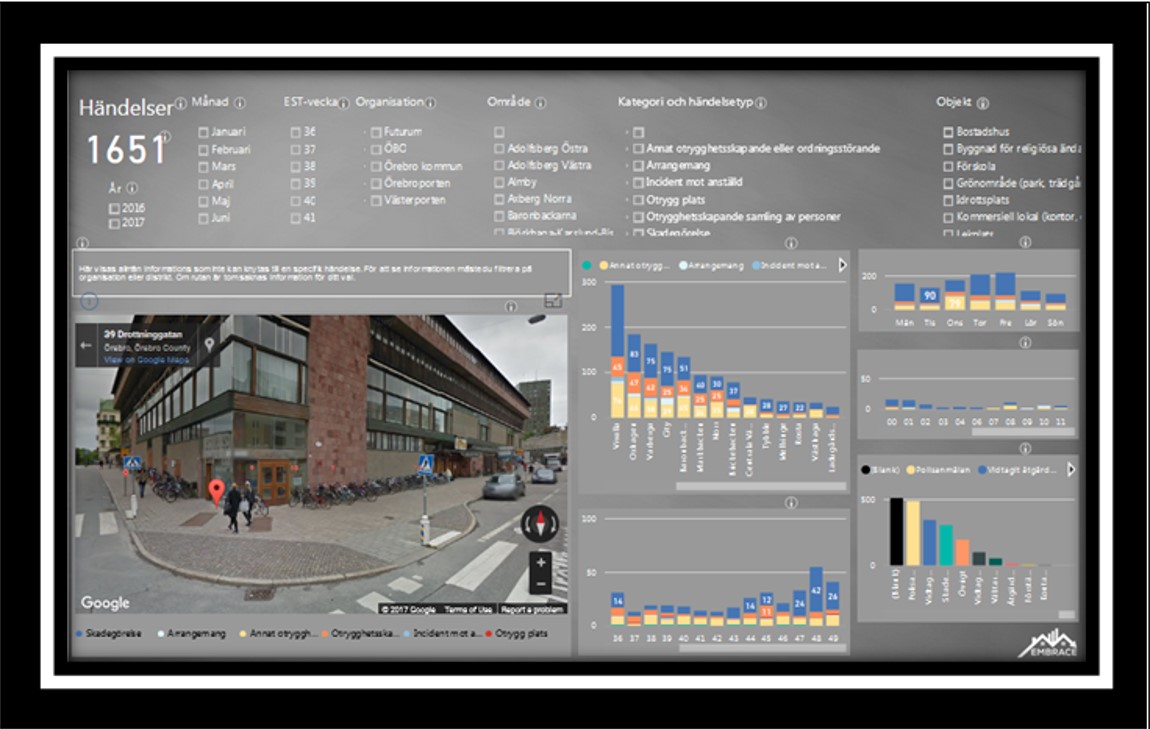The width and height of the screenshot is (1150, 729).
Task: Click the Google logo in Street View
Action: click(105, 603)
